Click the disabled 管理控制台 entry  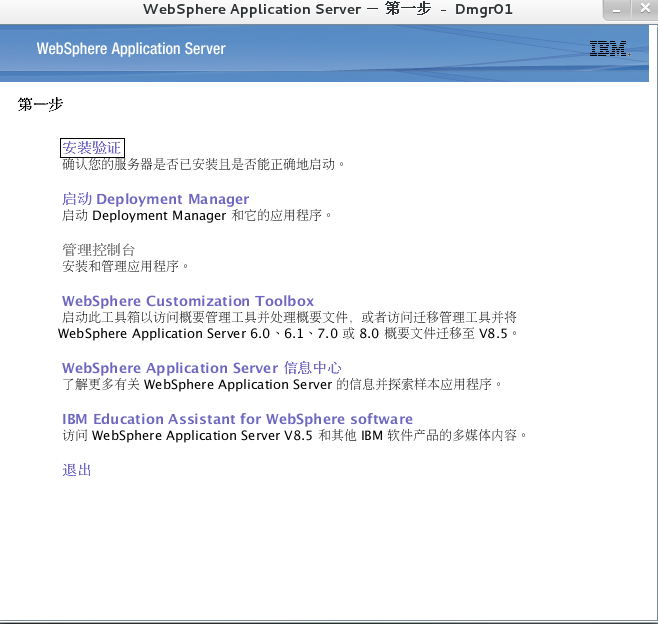[99, 250]
